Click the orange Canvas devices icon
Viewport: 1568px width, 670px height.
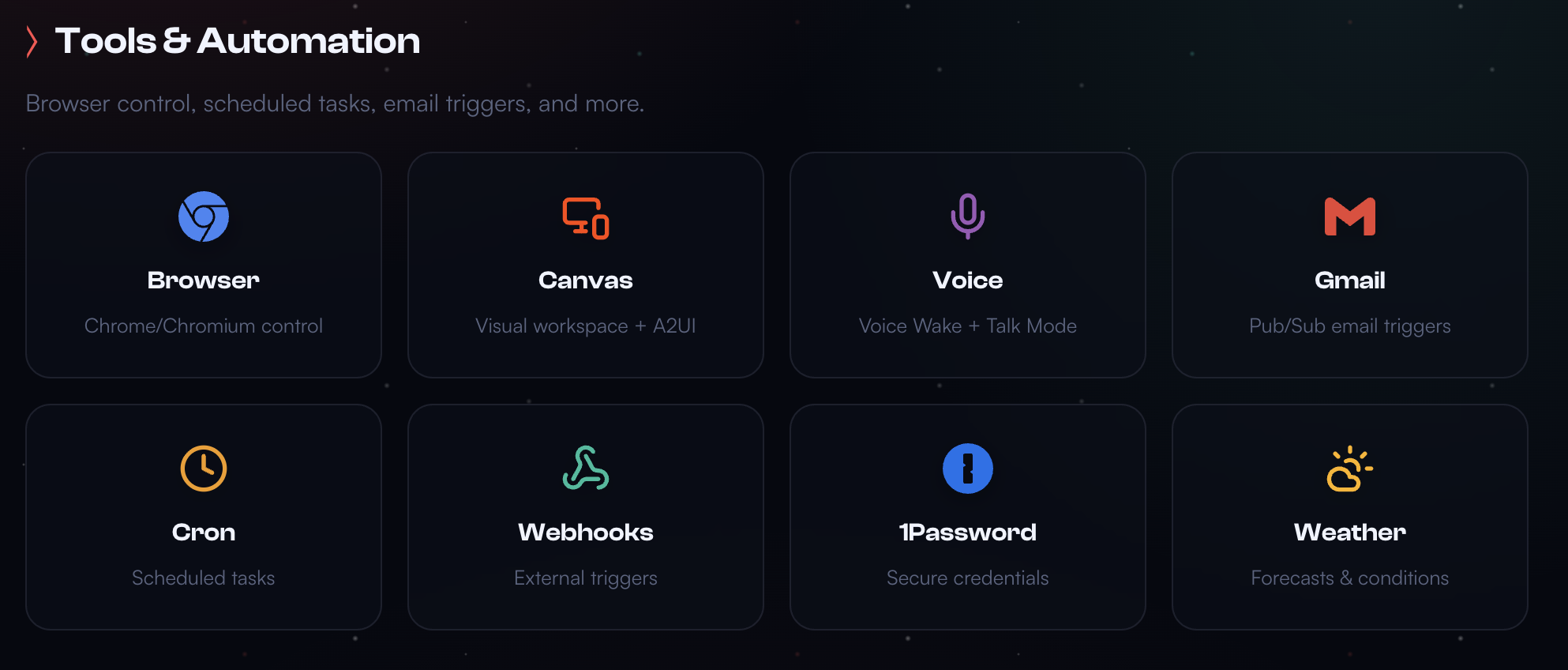point(586,218)
